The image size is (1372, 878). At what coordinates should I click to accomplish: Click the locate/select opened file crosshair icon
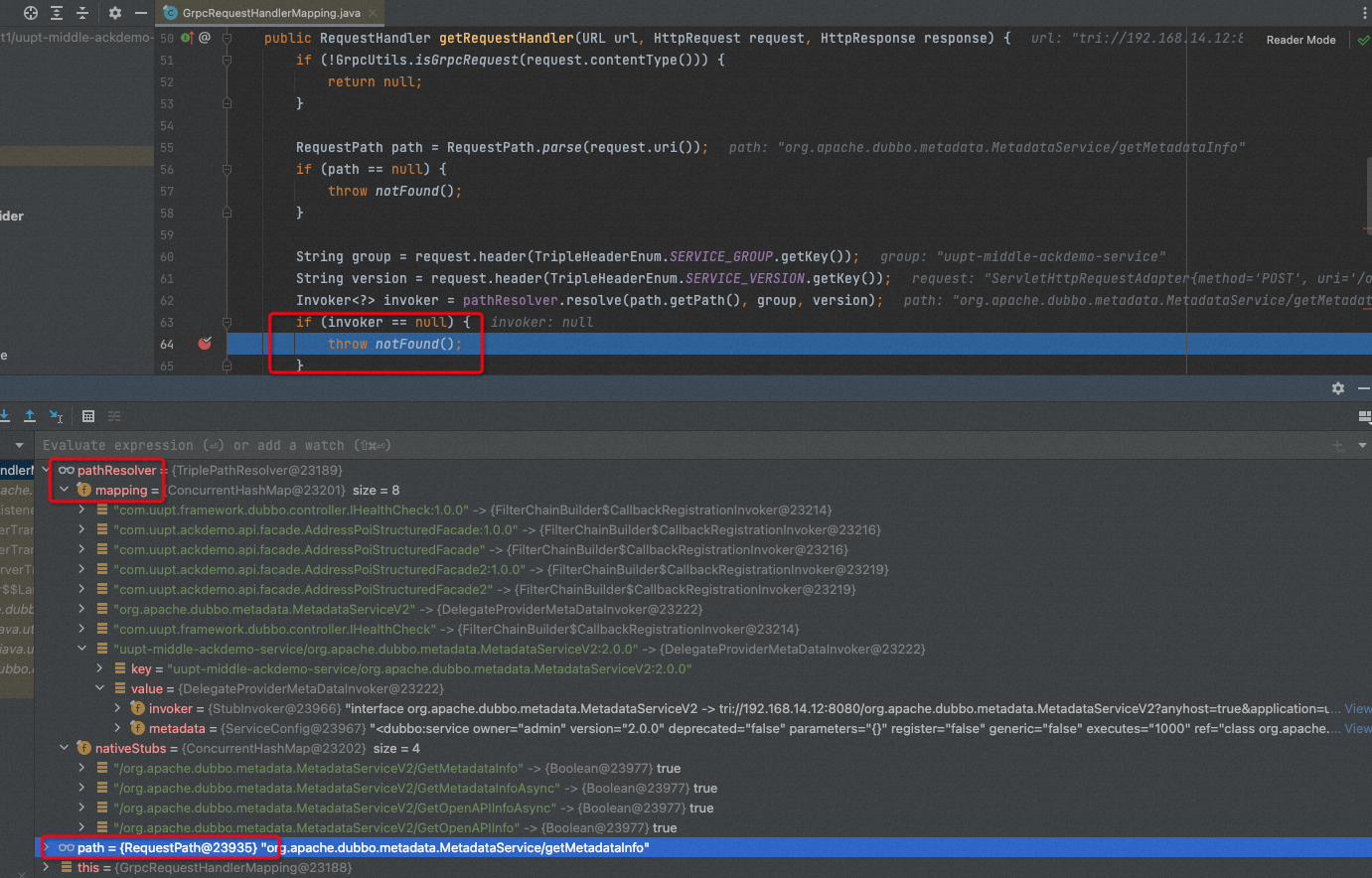[31, 13]
